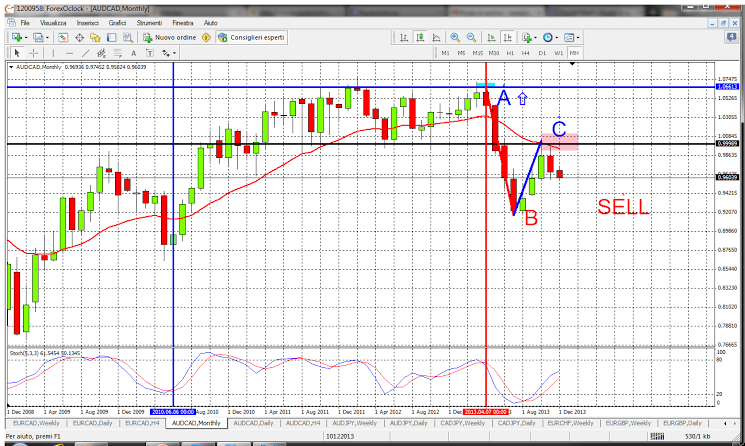Switch to the CADJPY,Weekly chart tab

[x=462, y=423]
